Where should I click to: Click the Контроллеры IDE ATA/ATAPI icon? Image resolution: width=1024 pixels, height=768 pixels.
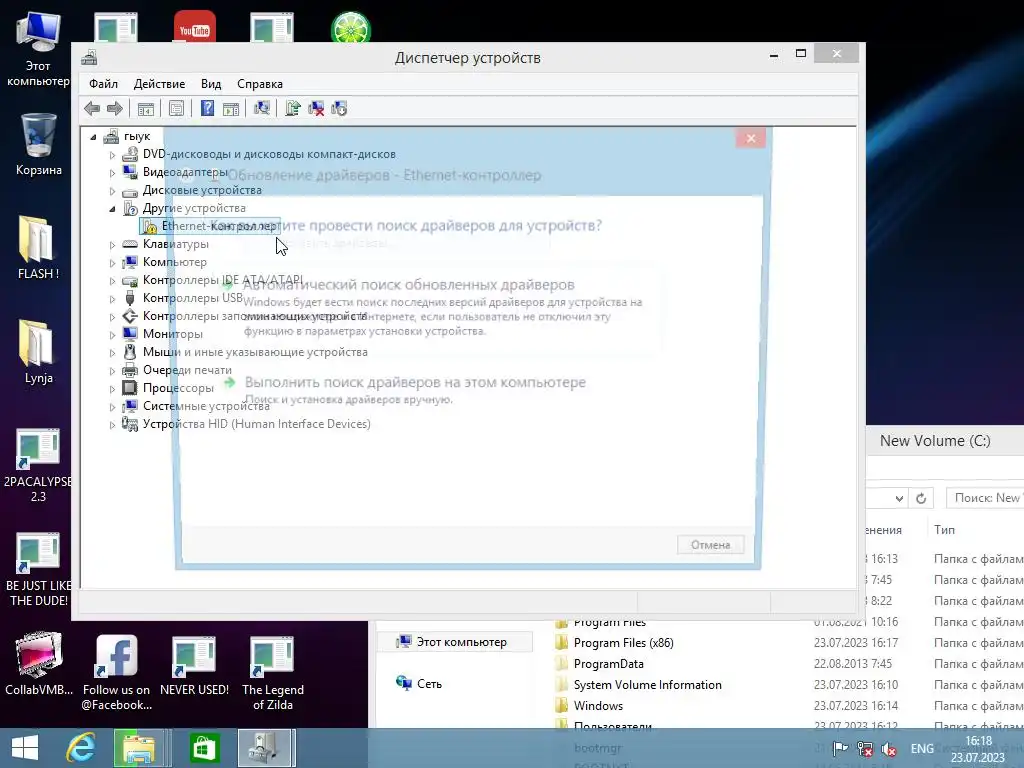coord(130,280)
